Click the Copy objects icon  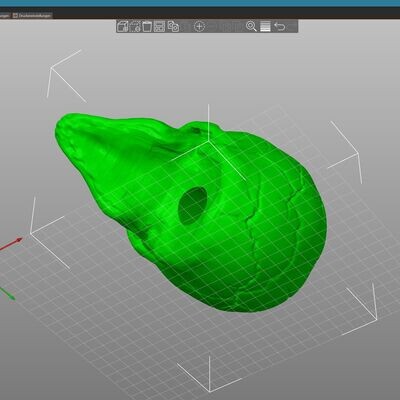click(x=173, y=26)
